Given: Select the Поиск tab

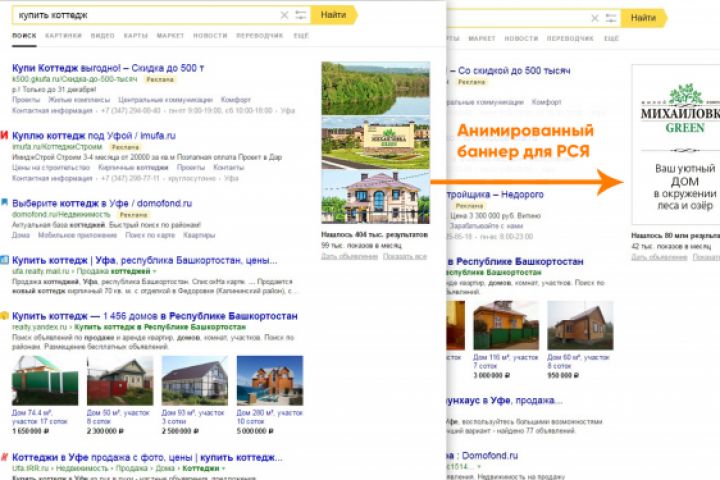Looking at the screenshot, I should tap(24, 35).
